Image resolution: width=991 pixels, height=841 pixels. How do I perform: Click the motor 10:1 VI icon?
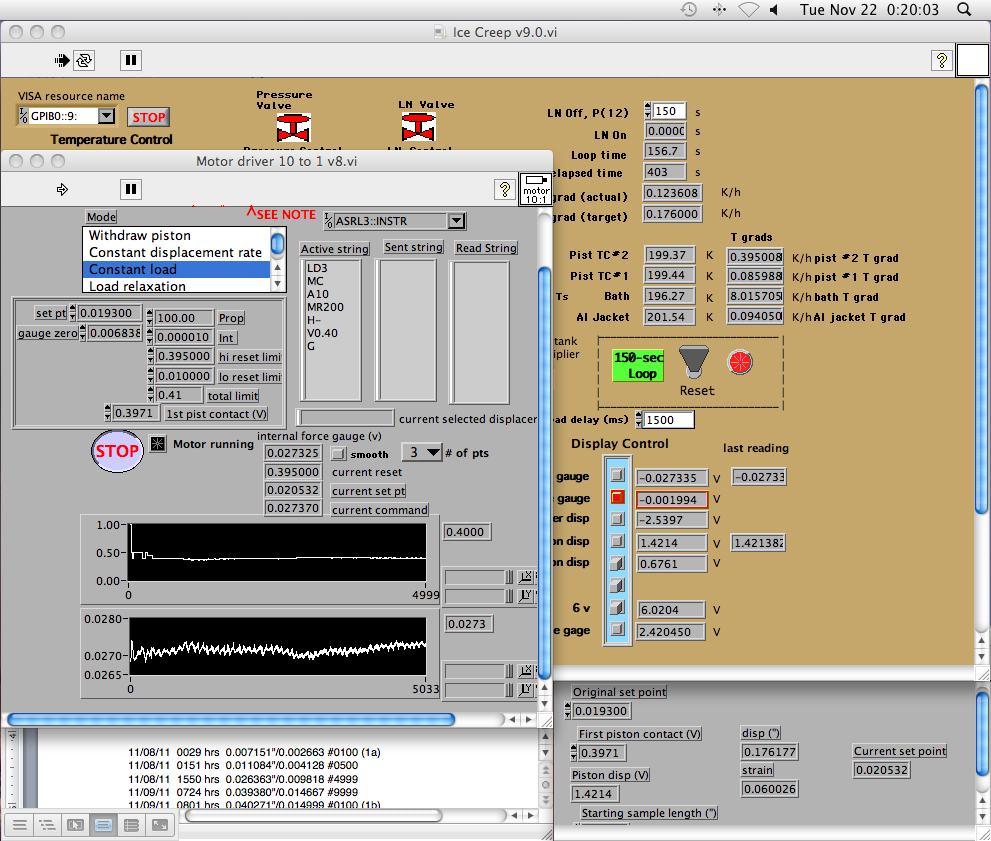(x=536, y=188)
